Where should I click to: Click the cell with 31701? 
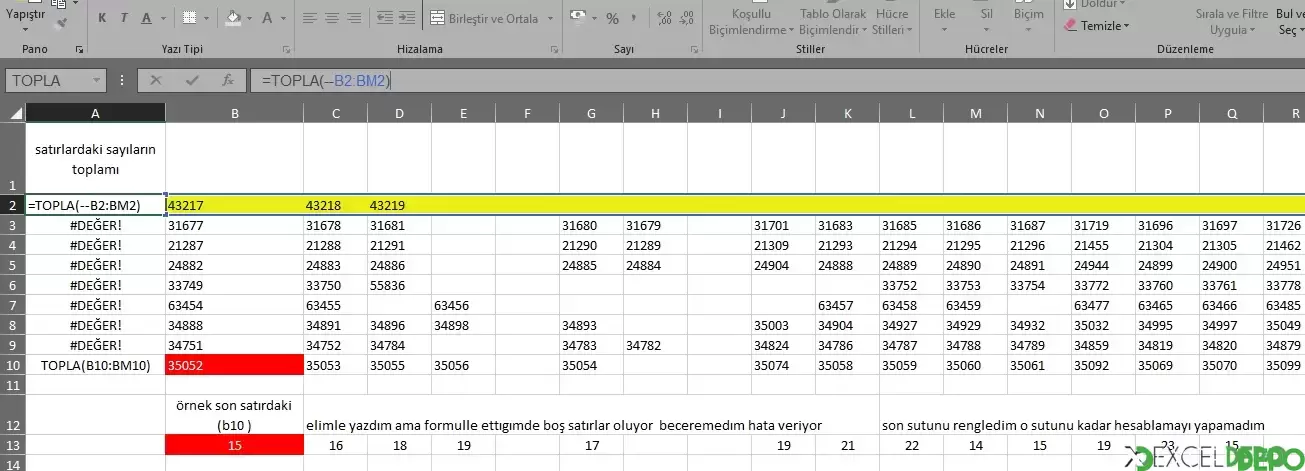tap(783, 225)
